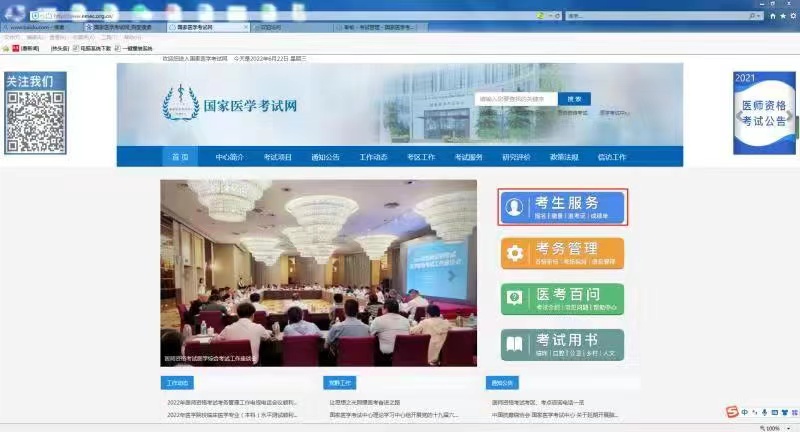Click the browser back button

tap(15, 13)
